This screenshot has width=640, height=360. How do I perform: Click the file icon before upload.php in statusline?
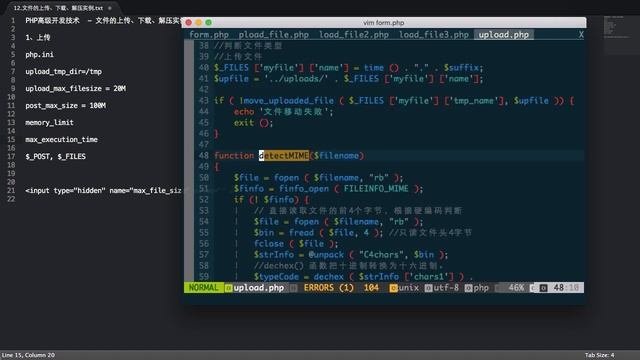click(x=229, y=288)
